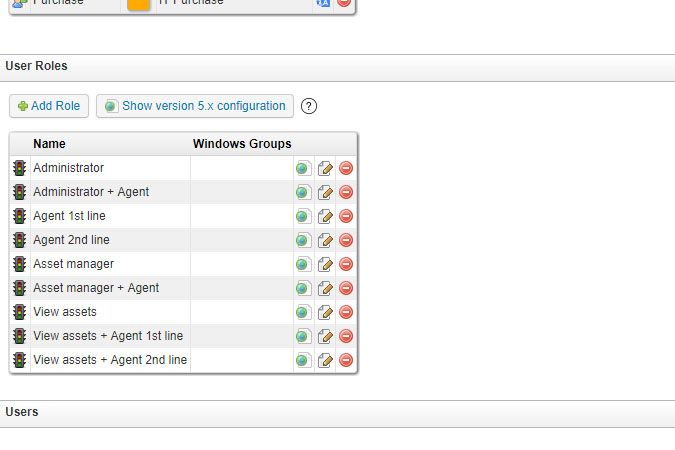Viewport: 675px width, 450px height.
Task: Delete the Asset manager + Agent role
Action: pos(346,288)
